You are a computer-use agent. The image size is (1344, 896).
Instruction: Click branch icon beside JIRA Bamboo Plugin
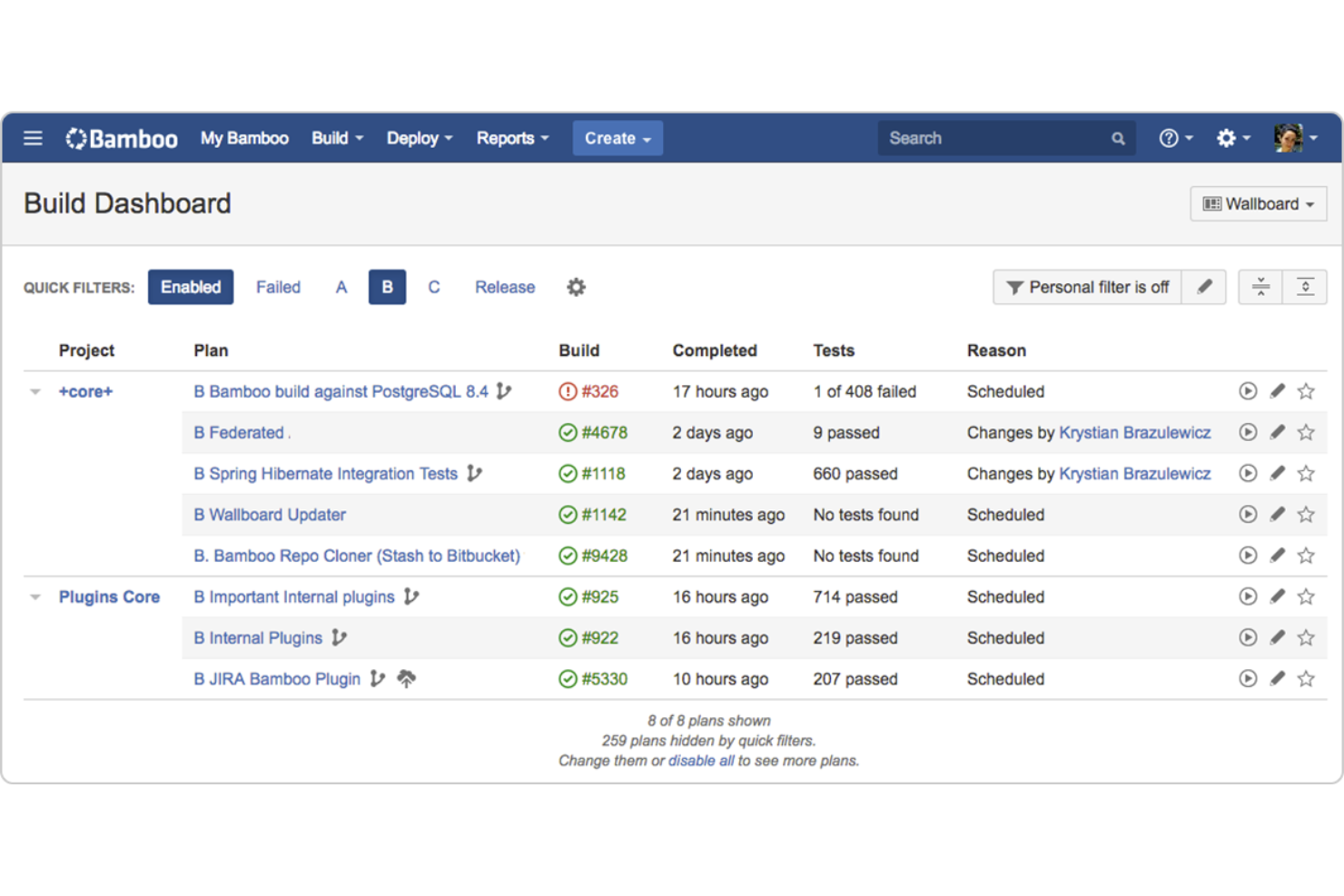tap(378, 678)
